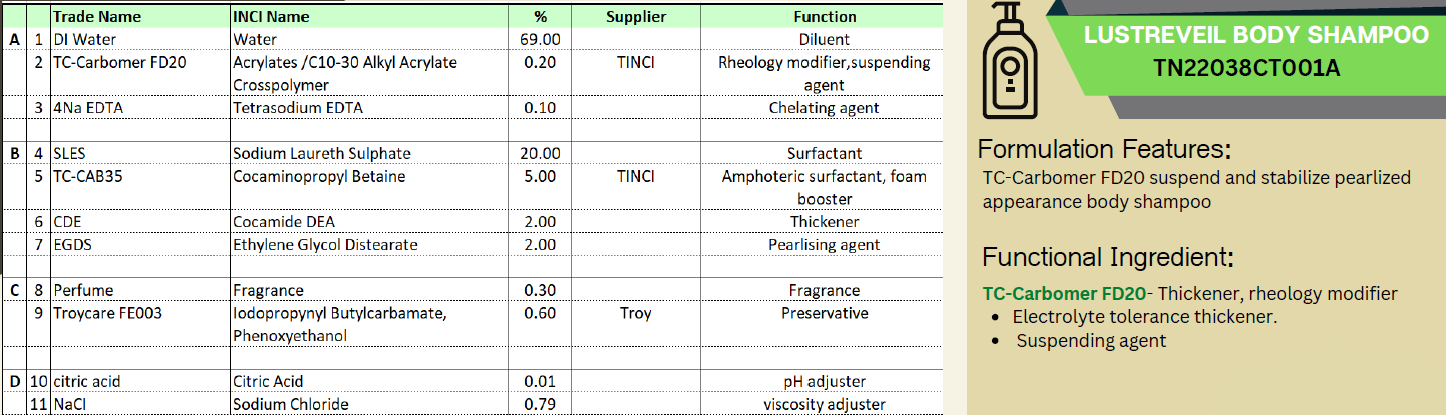This screenshot has width=1446, height=415.
Task: Select the "Tetrasodium EDTA" INCI cell
Action: (297, 107)
